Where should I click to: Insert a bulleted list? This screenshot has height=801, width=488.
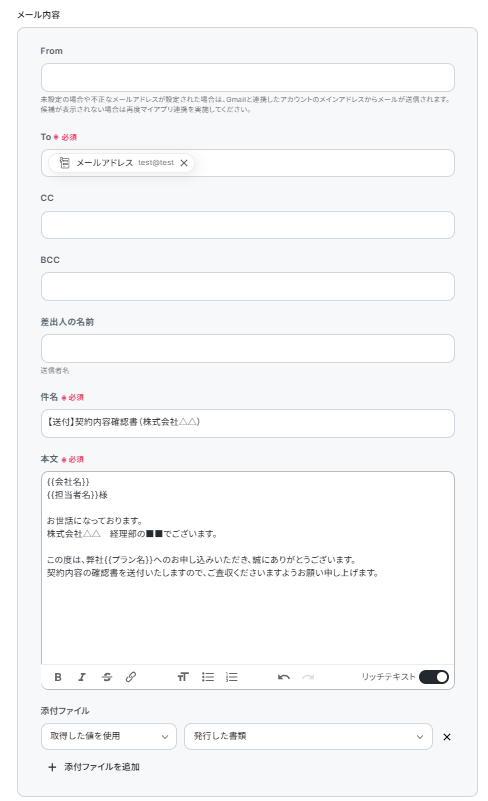[207, 677]
